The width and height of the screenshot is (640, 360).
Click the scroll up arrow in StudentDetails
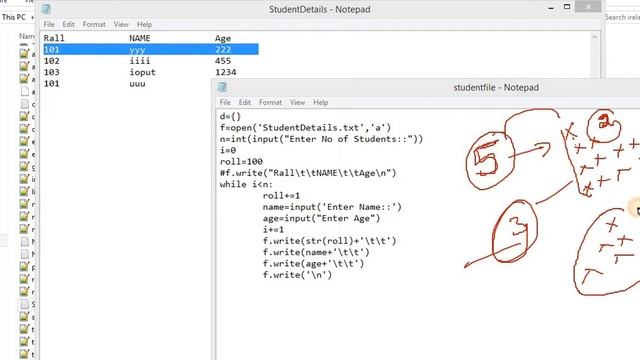pyautogui.click(x=594, y=38)
